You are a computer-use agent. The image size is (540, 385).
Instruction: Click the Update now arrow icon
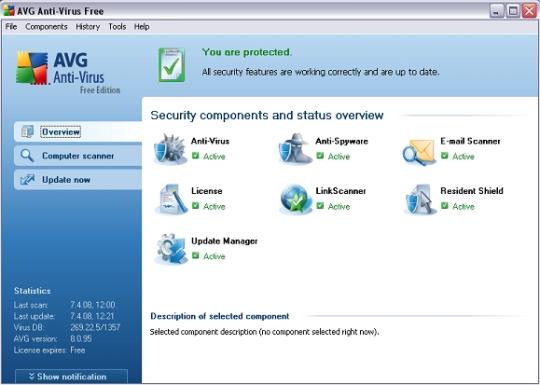click(x=27, y=179)
